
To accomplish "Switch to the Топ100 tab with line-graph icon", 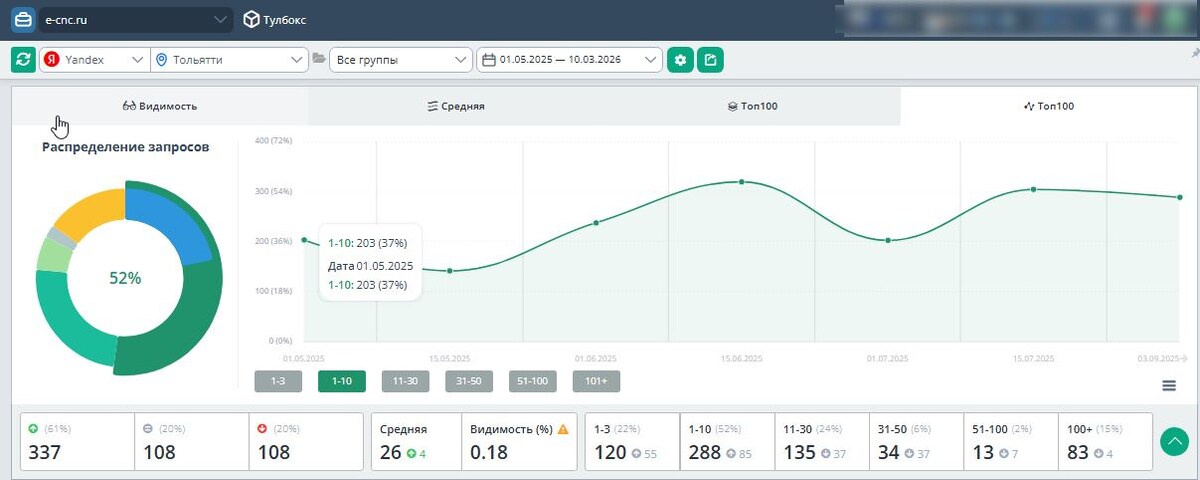I will (1048, 106).
